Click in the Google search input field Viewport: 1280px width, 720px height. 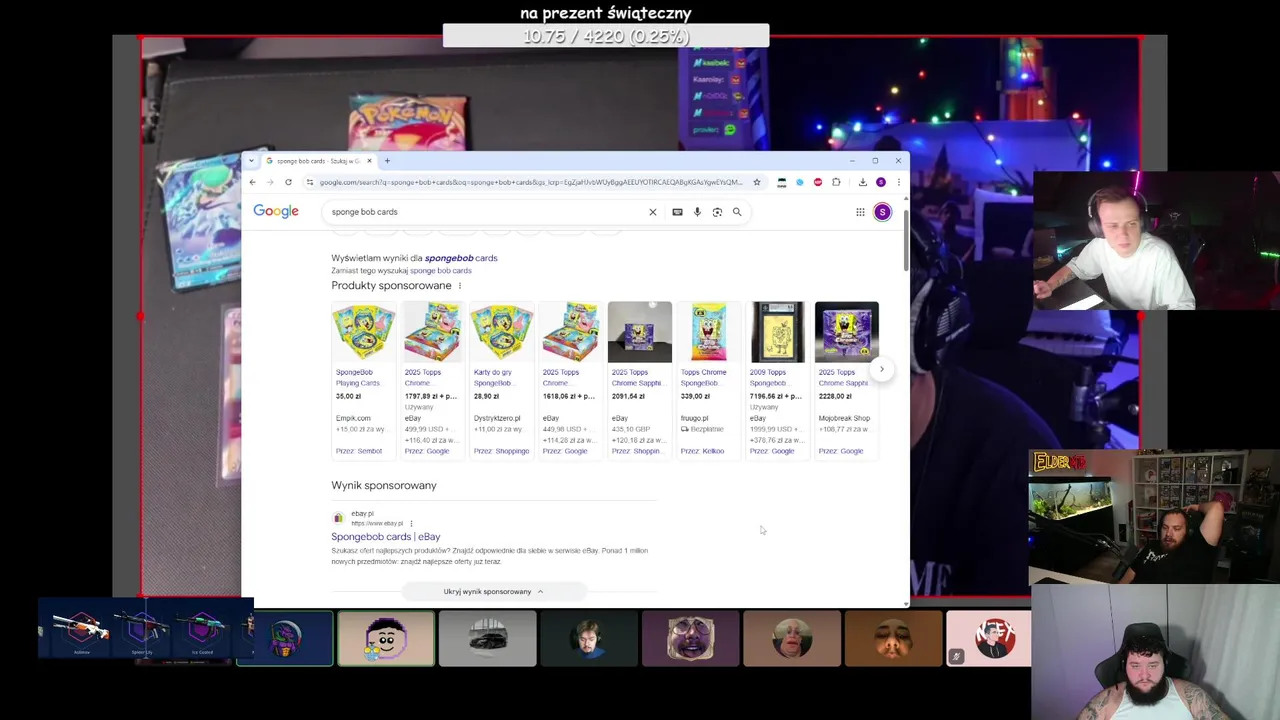click(x=487, y=212)
